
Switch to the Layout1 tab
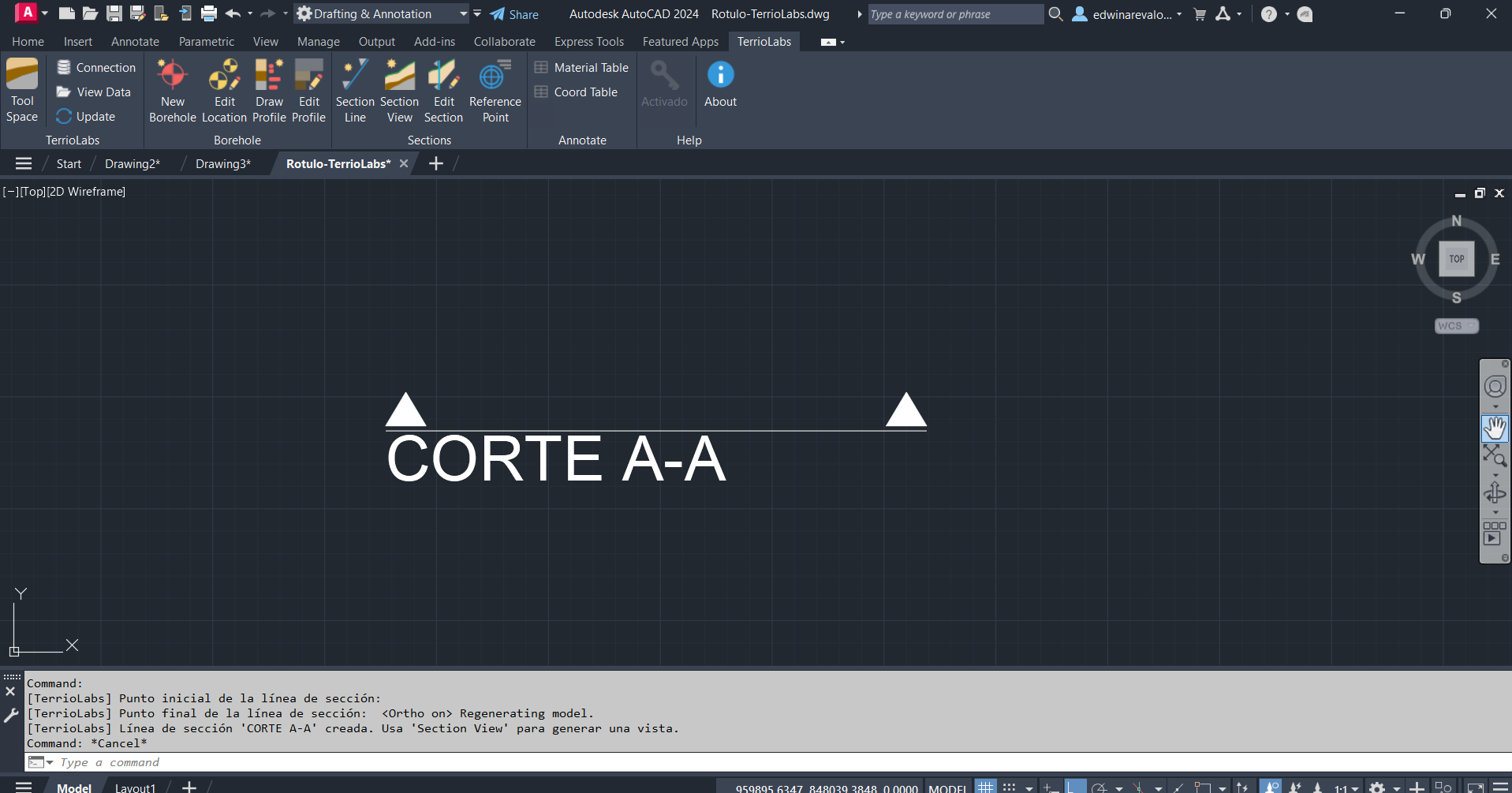click(136, 787)
